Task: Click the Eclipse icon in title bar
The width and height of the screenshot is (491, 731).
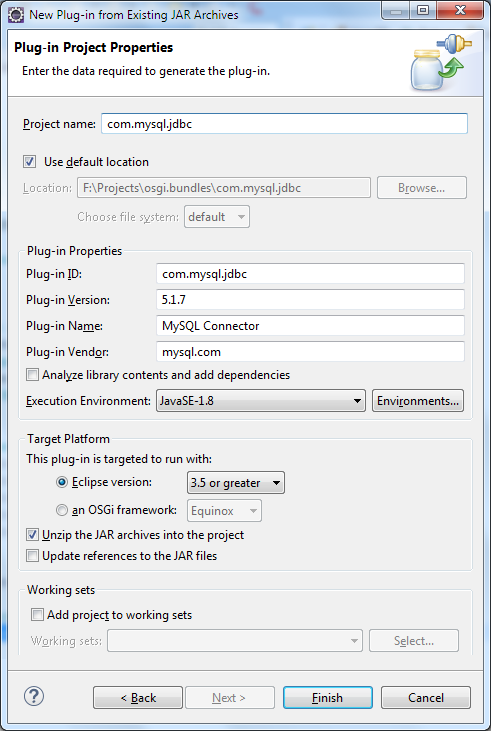Action: [16, 14]
